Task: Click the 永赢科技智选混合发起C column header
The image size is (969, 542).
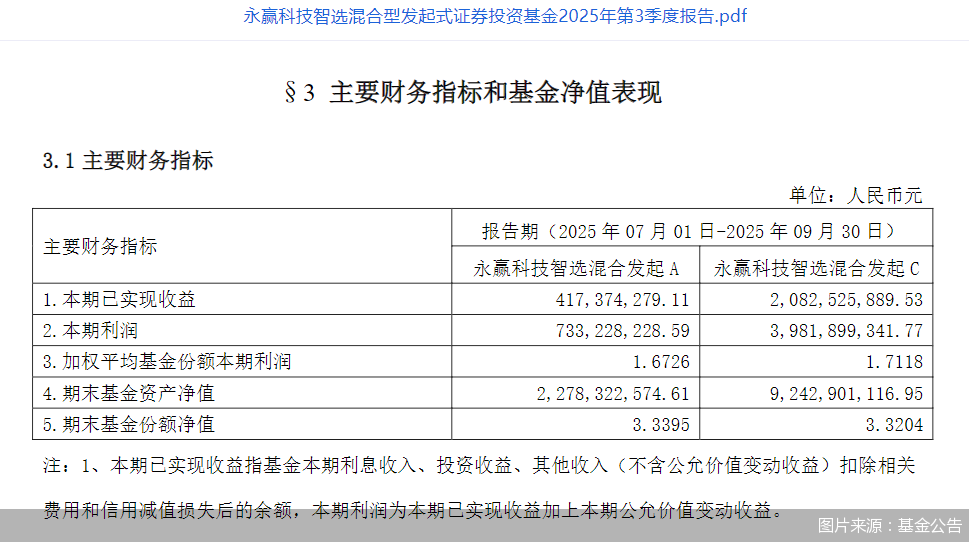Action: 816,268
